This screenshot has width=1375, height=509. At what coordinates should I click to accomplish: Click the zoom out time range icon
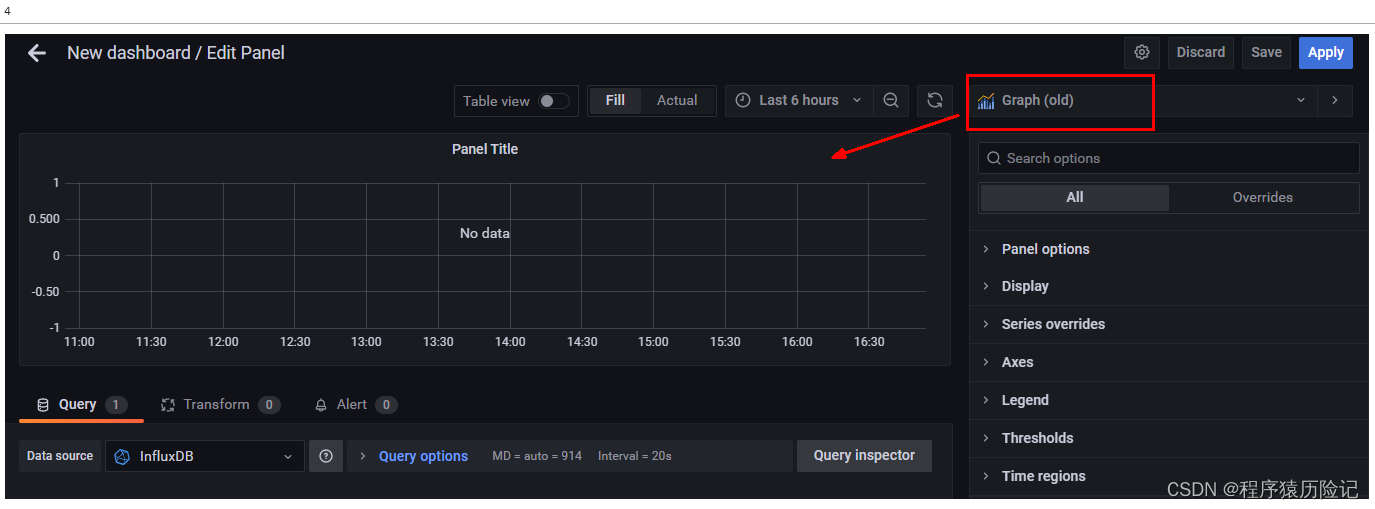point(890,100)
